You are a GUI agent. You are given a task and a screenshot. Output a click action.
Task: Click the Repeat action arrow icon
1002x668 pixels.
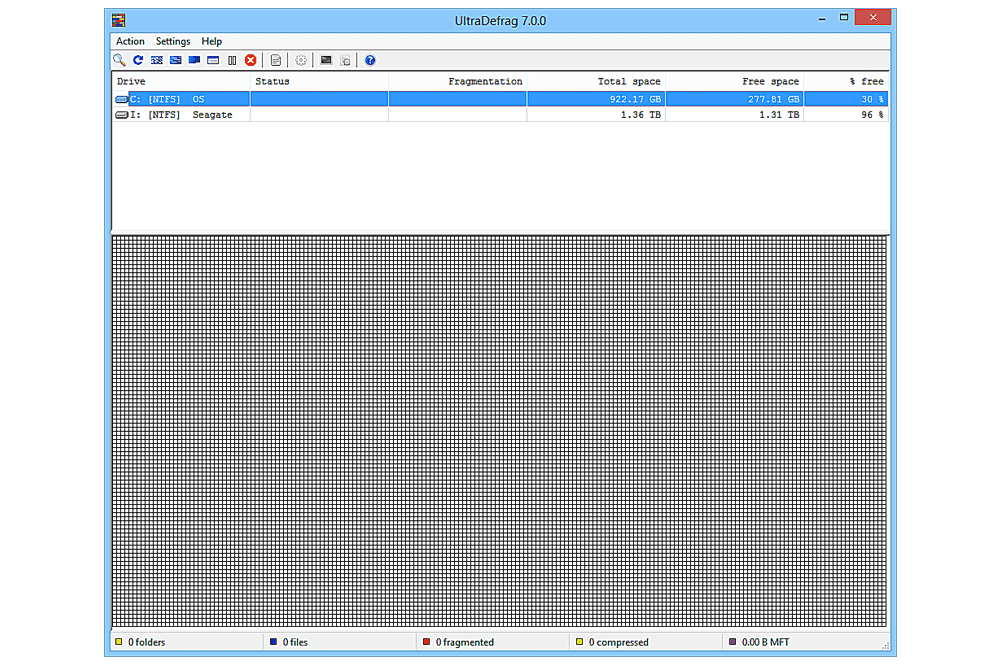pyautogui.click(x=138, y=61)
